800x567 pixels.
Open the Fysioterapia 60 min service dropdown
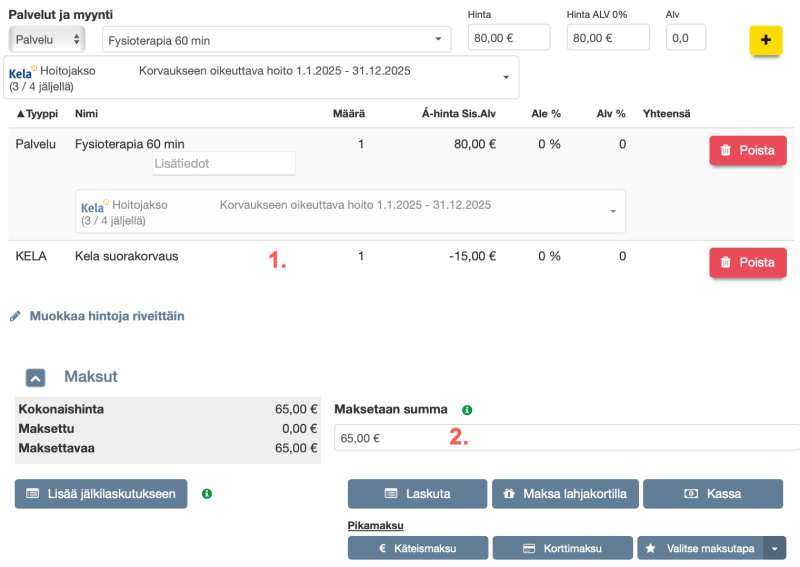[x=275, y=39]
